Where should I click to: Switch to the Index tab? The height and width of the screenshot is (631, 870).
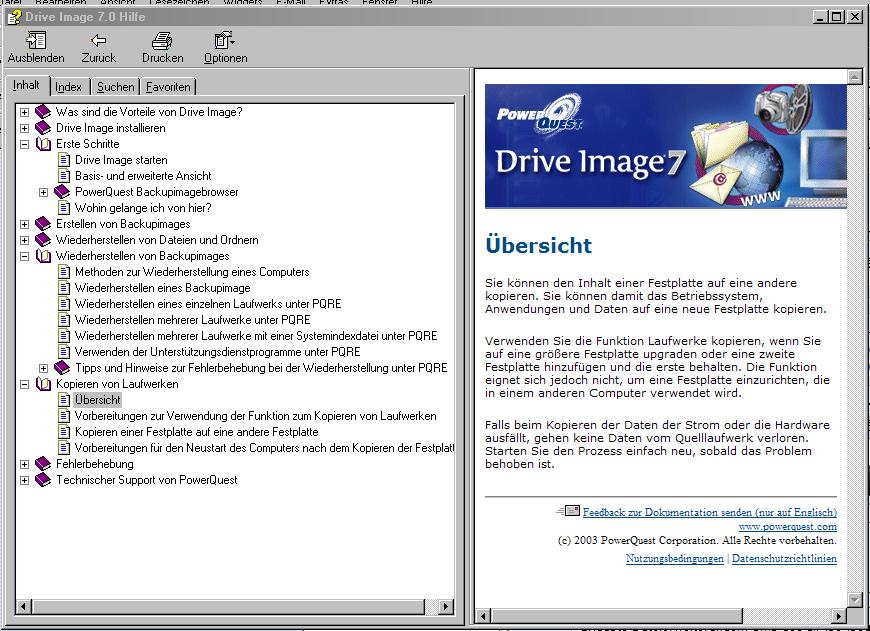point(68,87)
